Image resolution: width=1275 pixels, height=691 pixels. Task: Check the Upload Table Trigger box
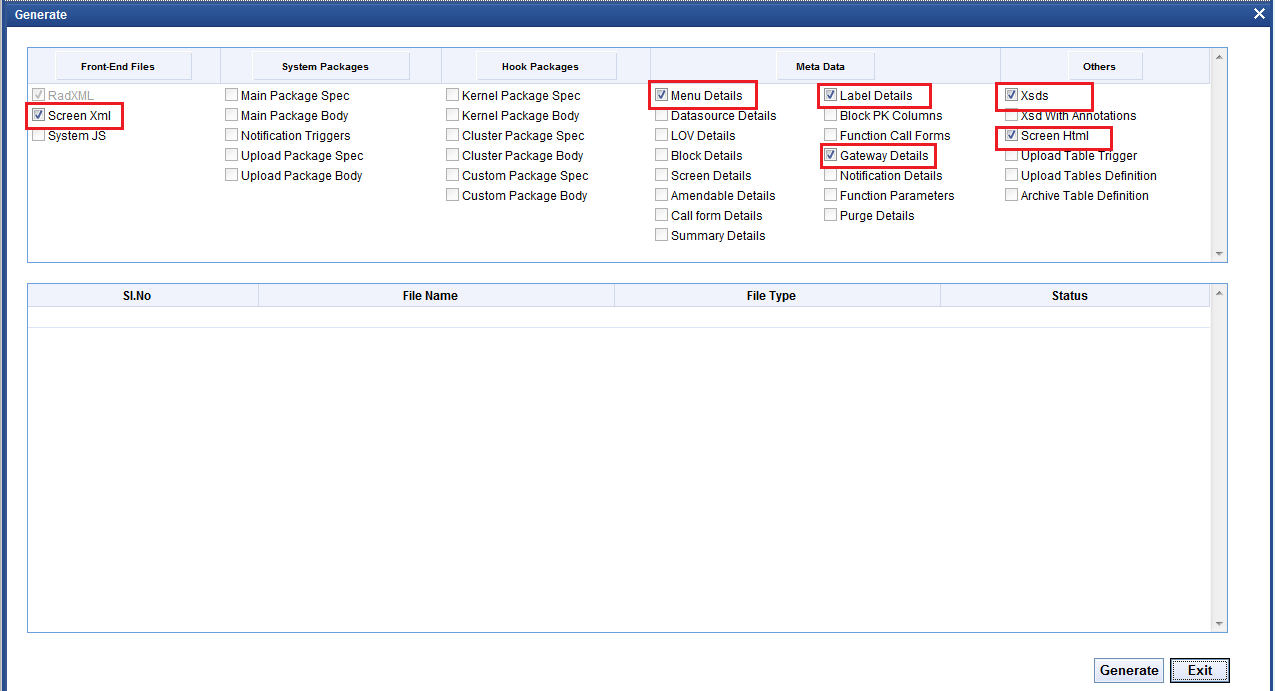[1012, 156]
